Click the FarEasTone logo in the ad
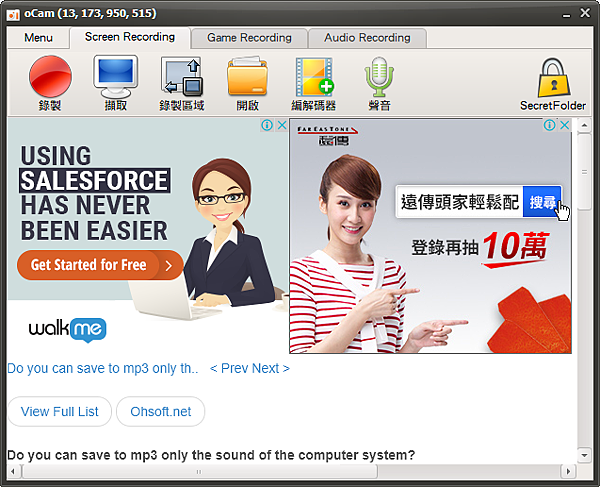The width and height of the screenshot is (600, 487). click(x=328, y=135)
